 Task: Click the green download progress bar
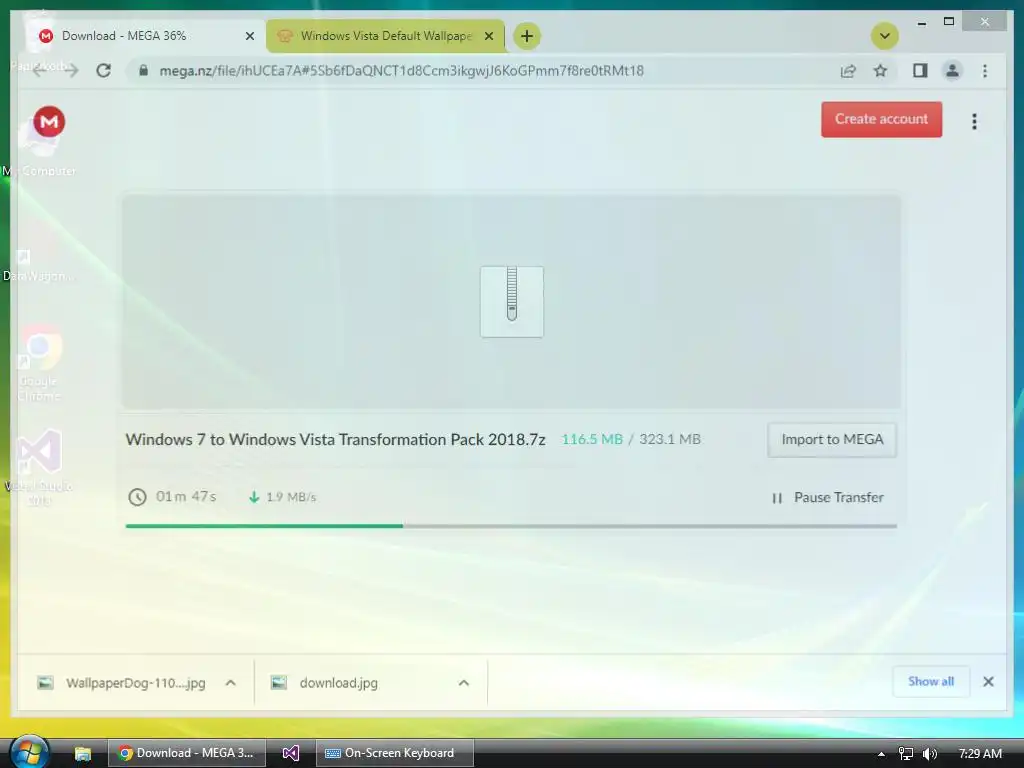pos(264,526)
